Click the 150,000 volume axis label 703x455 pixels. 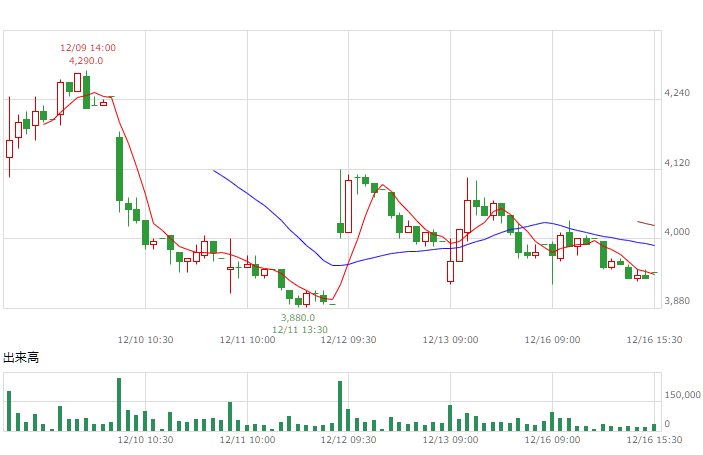[x=682, y=394]
